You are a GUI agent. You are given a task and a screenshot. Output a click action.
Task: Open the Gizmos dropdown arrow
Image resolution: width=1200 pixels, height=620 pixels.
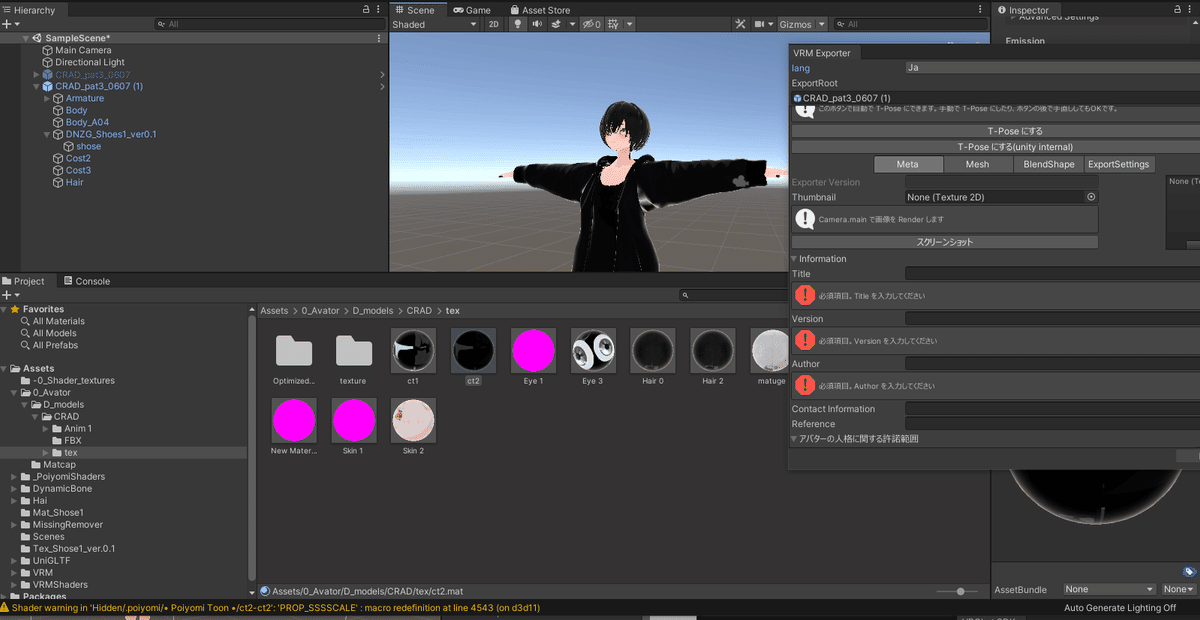(822, 24)
